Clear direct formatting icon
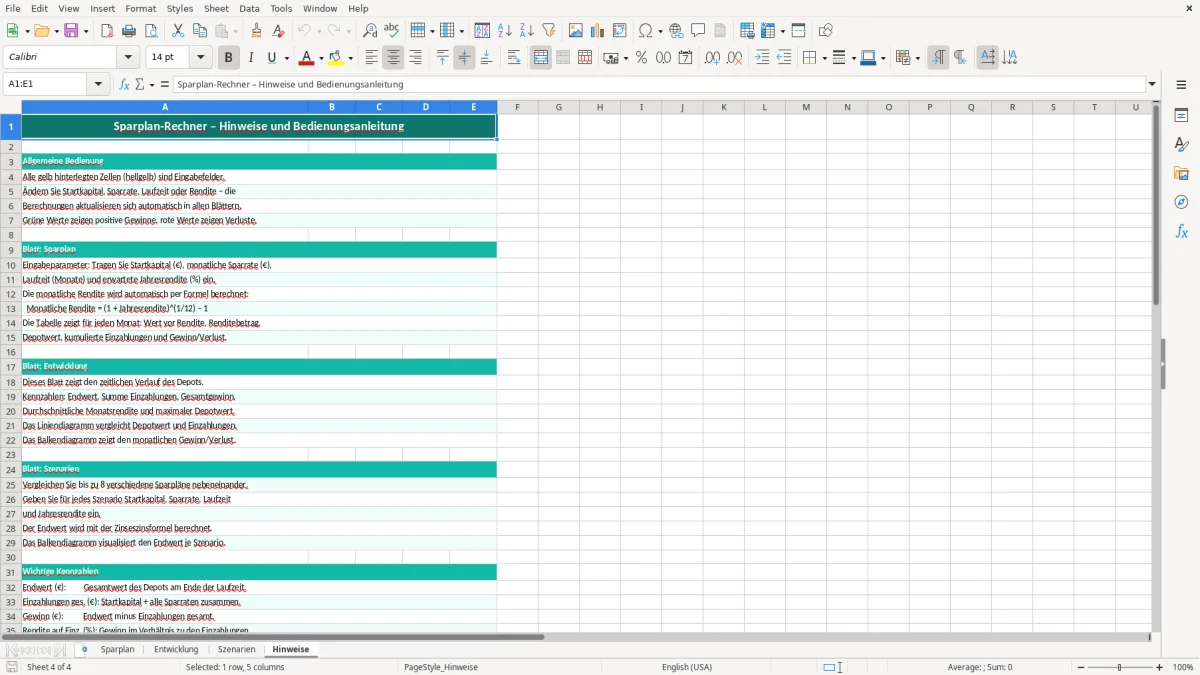 [x=278, y=30]
